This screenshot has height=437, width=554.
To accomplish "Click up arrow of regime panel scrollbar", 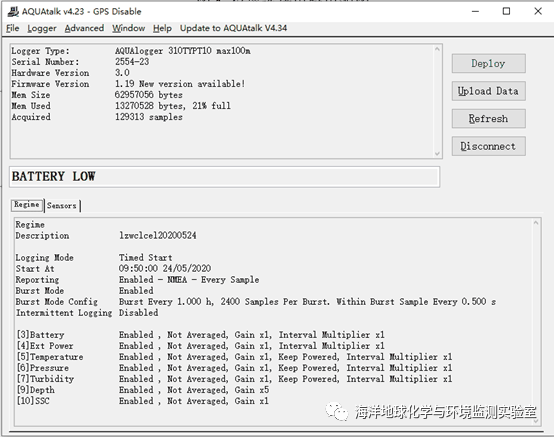I will [x=536, y=223].
